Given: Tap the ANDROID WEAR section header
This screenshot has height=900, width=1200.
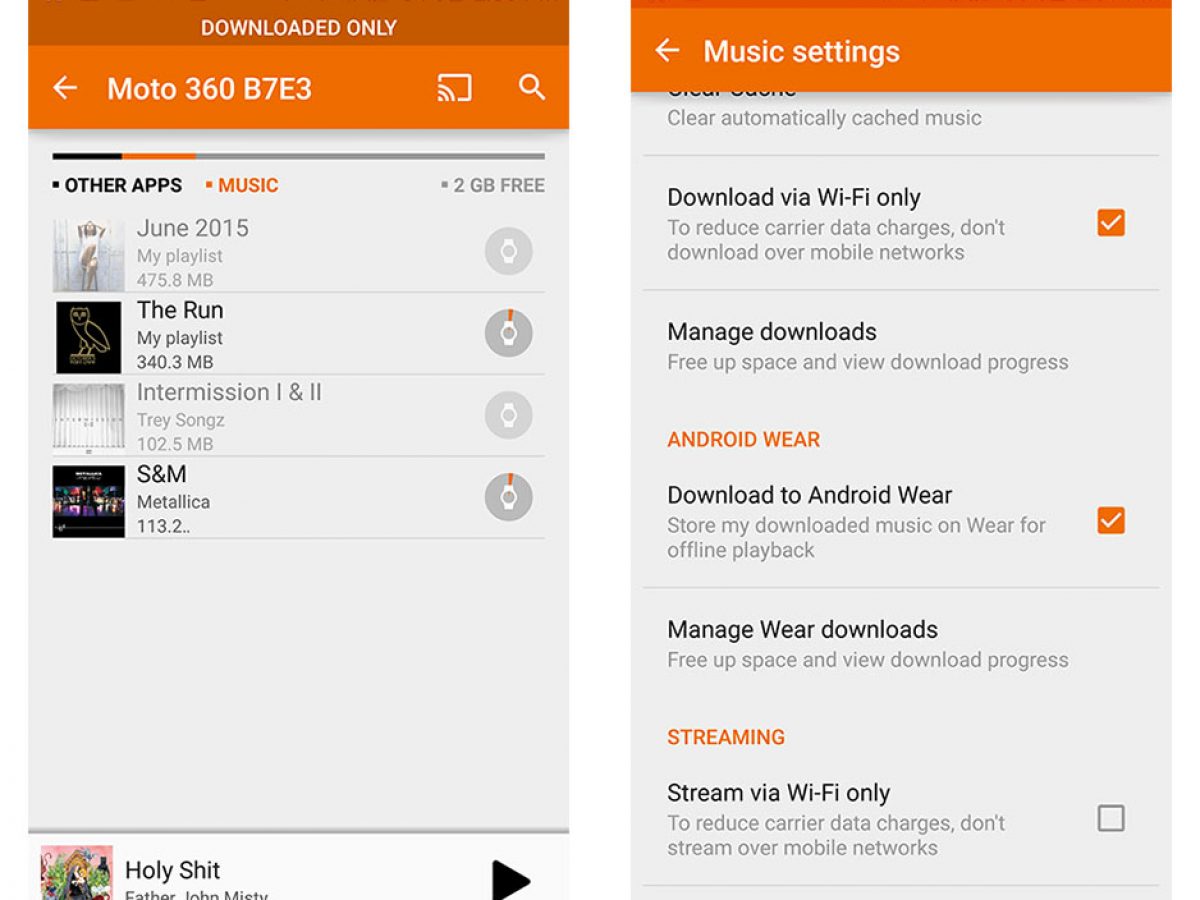Looking at the screenshot, I should (743, 439).
